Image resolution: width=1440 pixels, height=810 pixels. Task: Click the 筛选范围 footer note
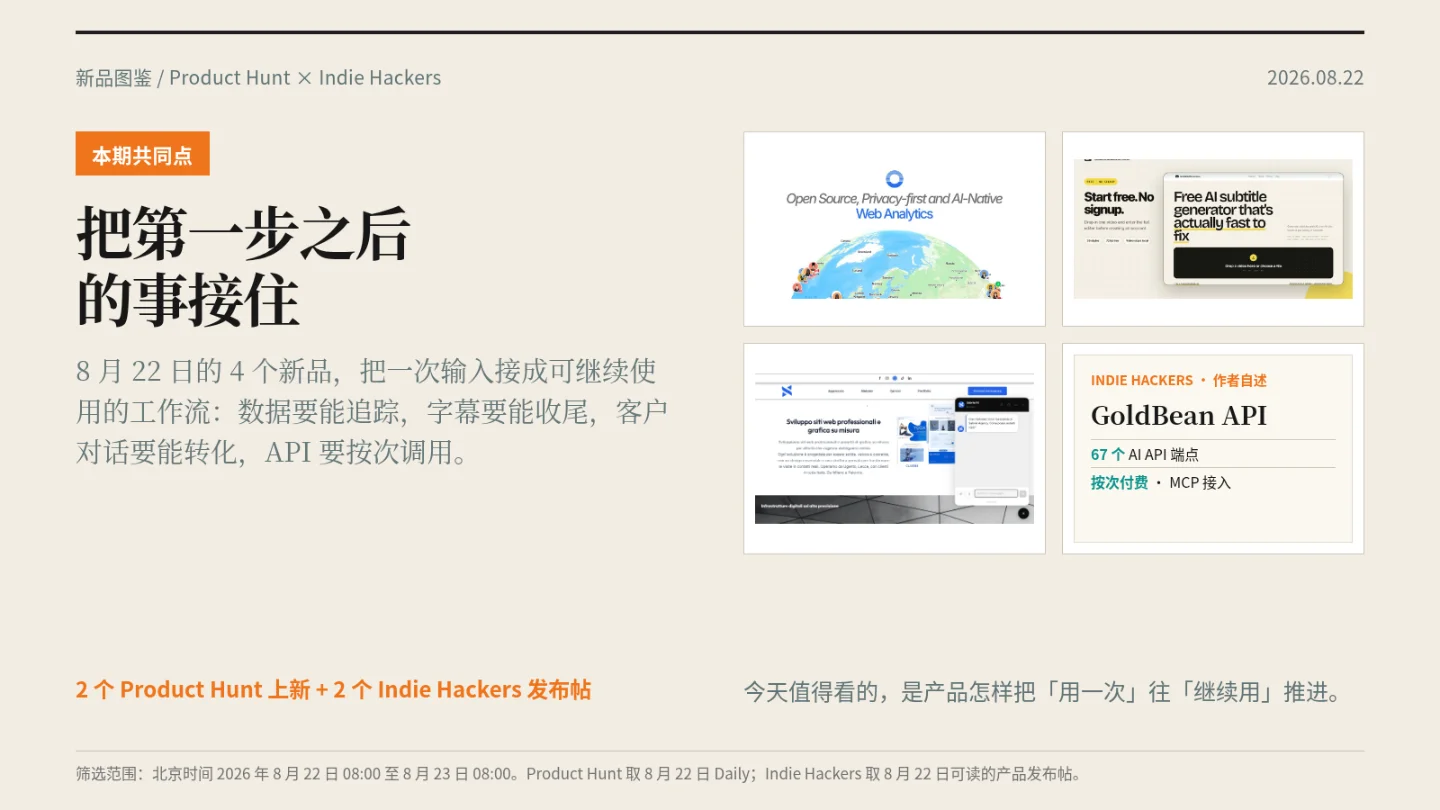[x=579, y=774]
